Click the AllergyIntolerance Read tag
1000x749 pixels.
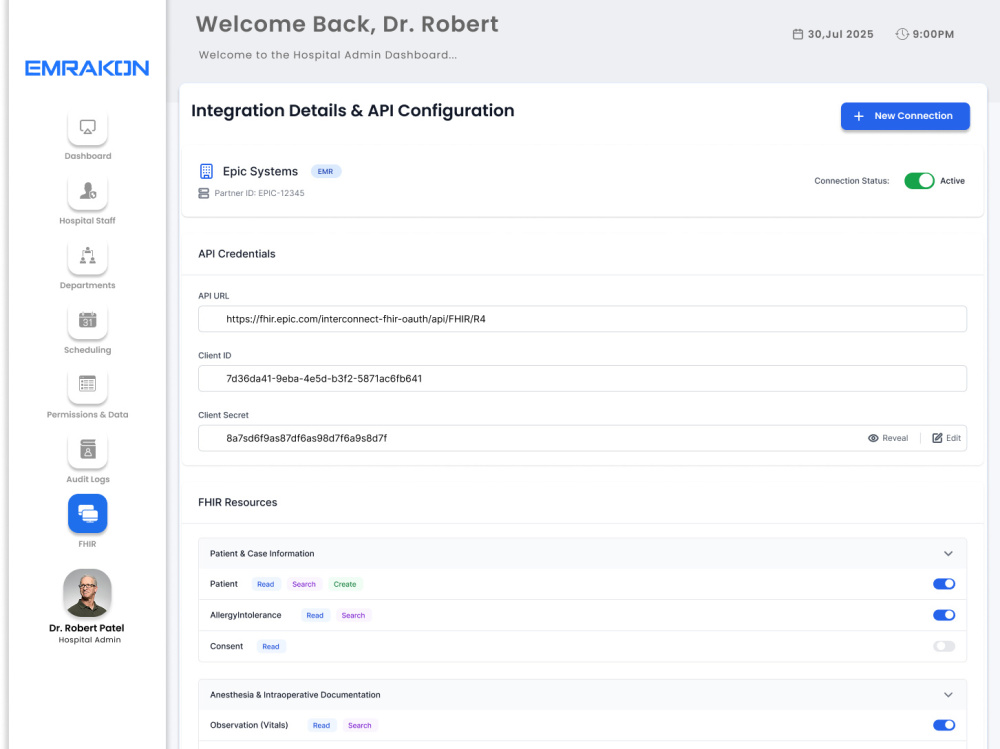[315, 616]
